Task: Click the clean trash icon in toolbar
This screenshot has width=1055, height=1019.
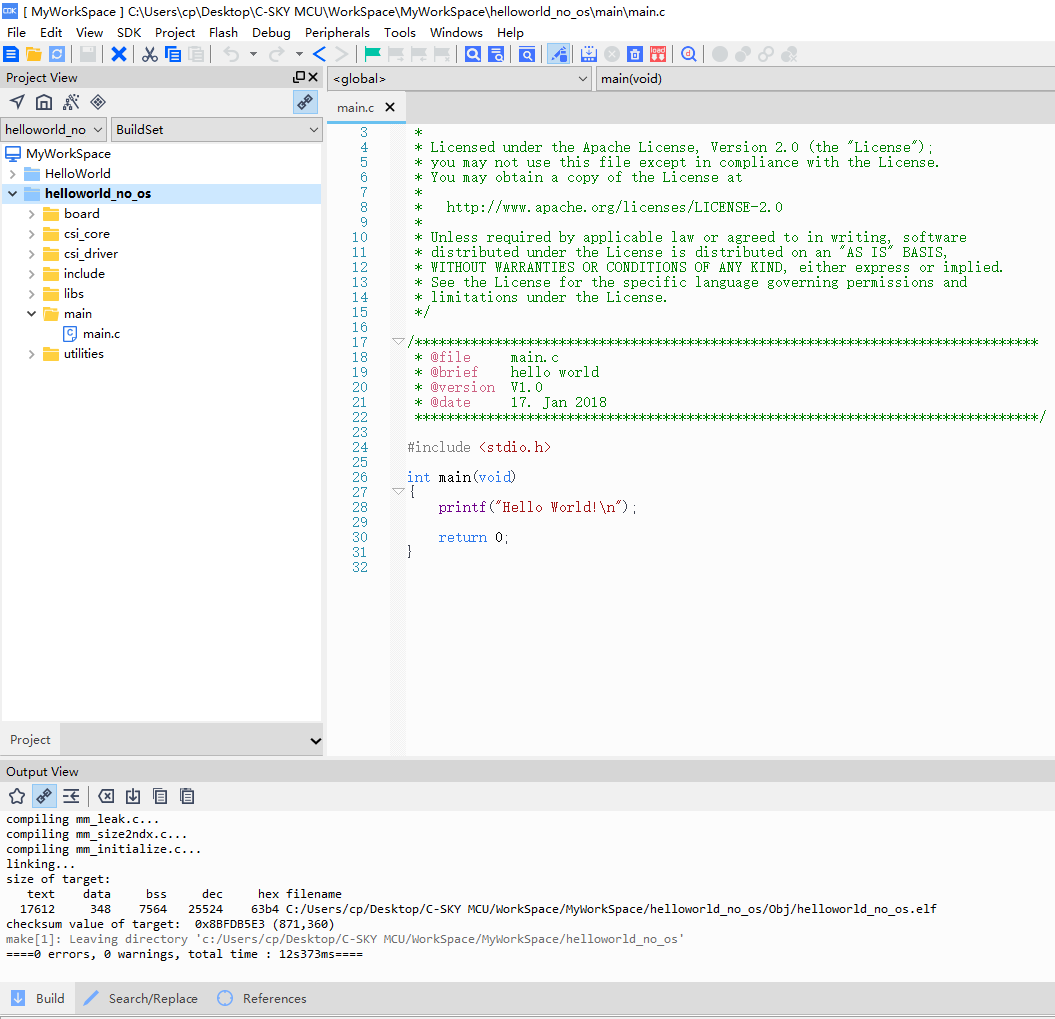Action: coord(634,55)
